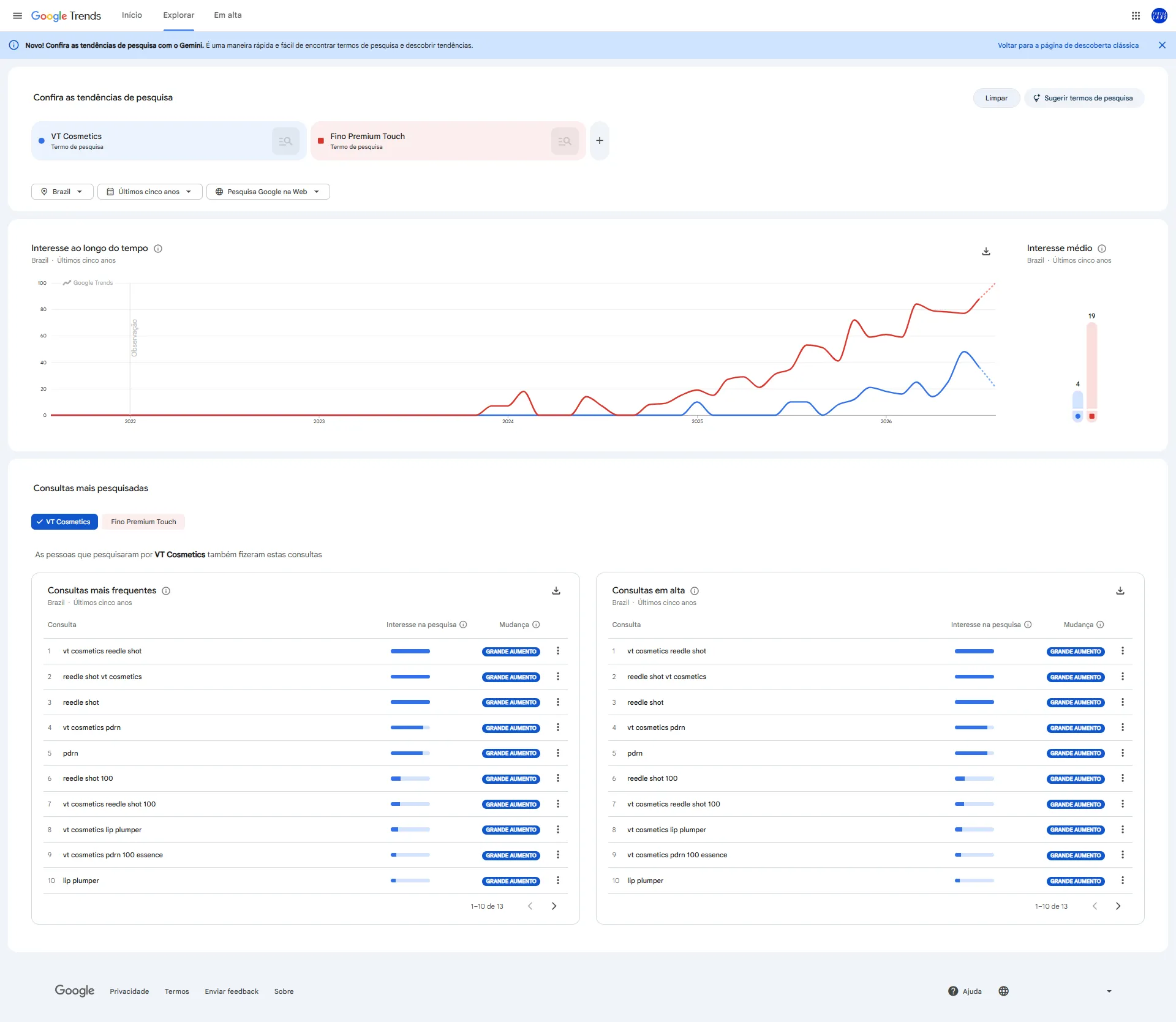The width and height of the screenshot is (1176, 1022).
Task: Open options for rising query vt cosmetics pdrn
Action: click(1123, 727)
